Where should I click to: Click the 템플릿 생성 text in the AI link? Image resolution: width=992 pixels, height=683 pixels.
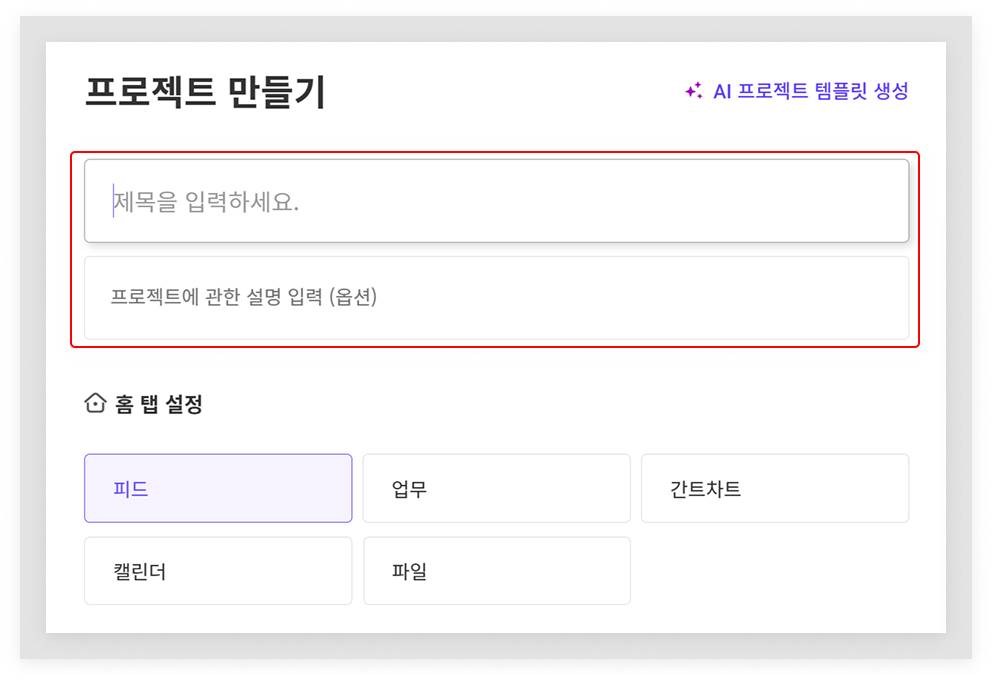click(862, 90)
